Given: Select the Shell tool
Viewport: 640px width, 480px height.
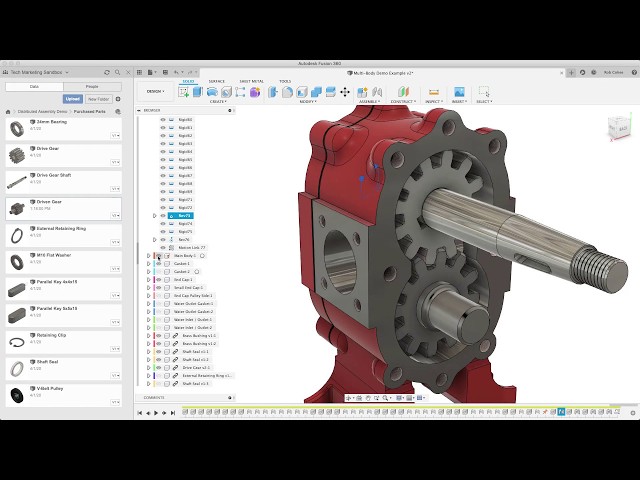Looking at the screenshot, I should (x=302, y=92).
